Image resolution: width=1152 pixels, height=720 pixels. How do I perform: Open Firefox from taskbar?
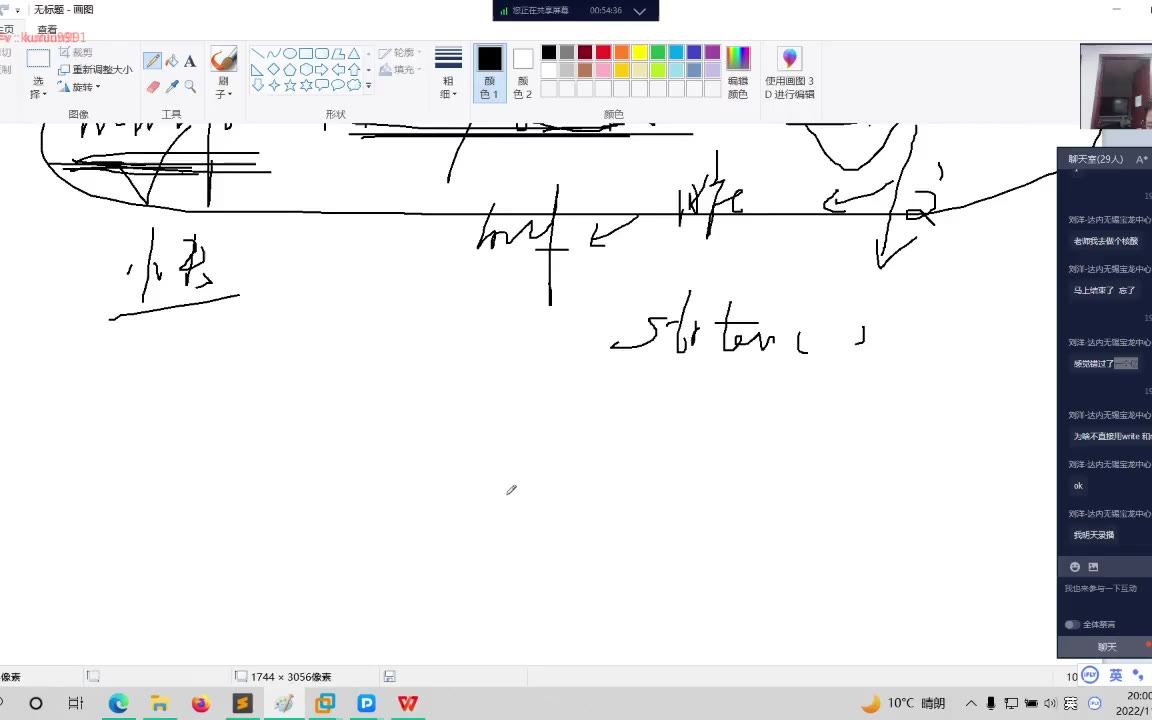pyautogui.click(x=201, y=703)
